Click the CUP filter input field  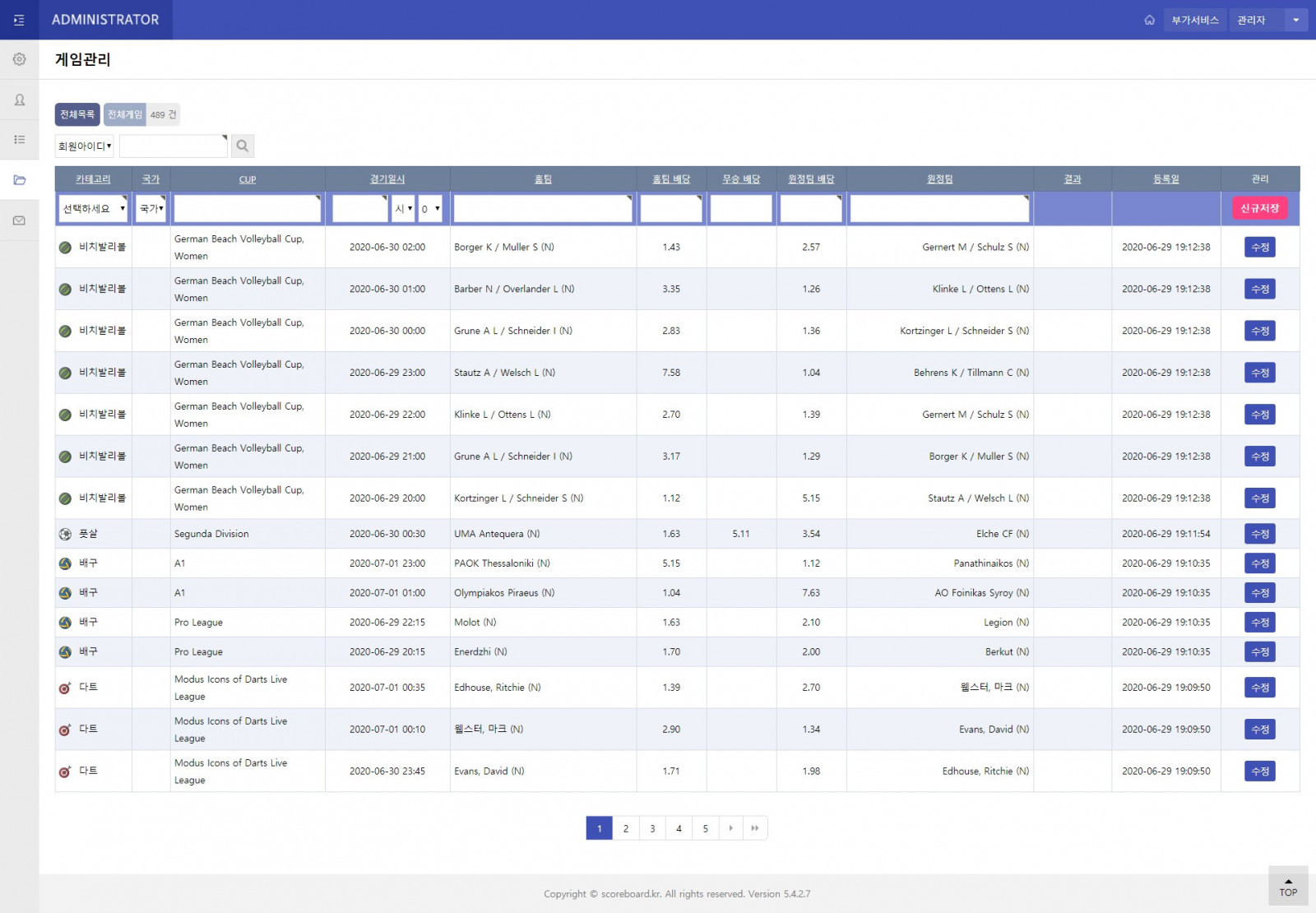click(x=247, y=209)
